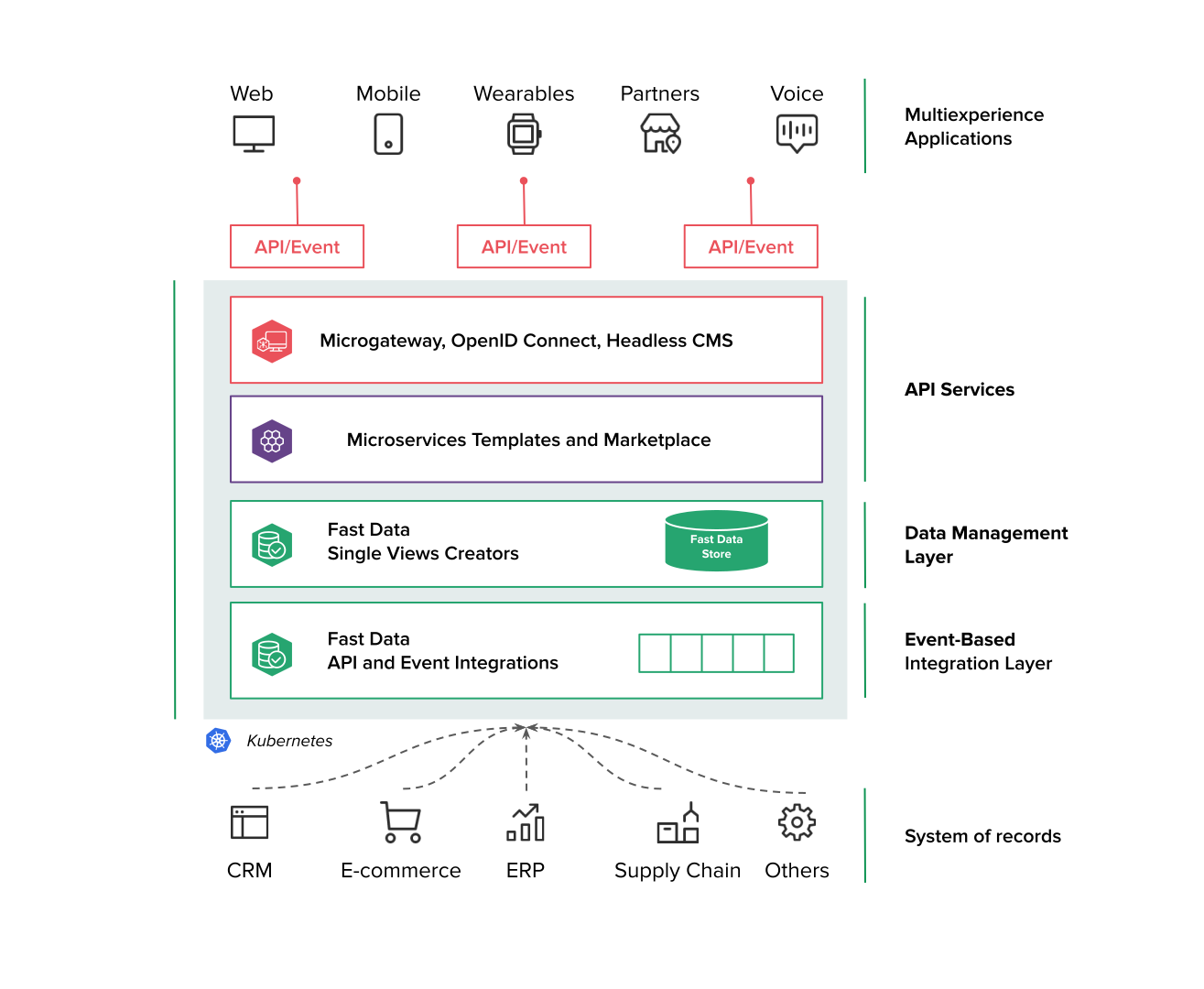Click the Wearables smartwatch icon
The width and height of the screenshot is (1204, 989).
click(x=525, y=134)
